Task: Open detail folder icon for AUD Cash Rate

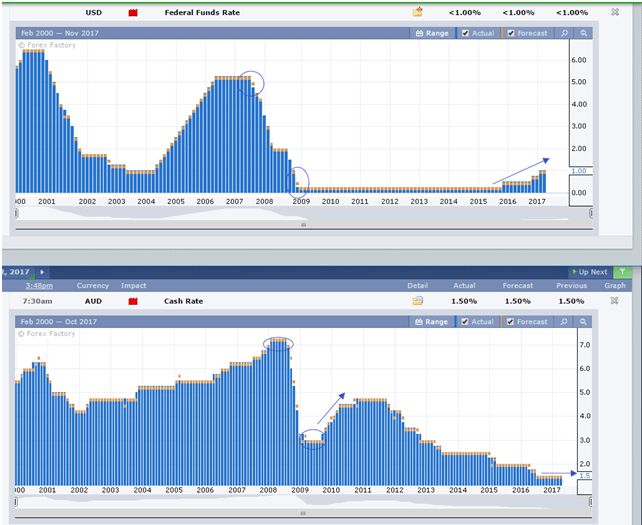Action: tap(418, 300)
